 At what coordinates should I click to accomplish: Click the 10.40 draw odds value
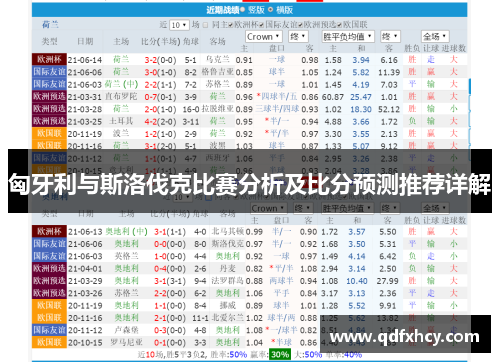(357, 281)
